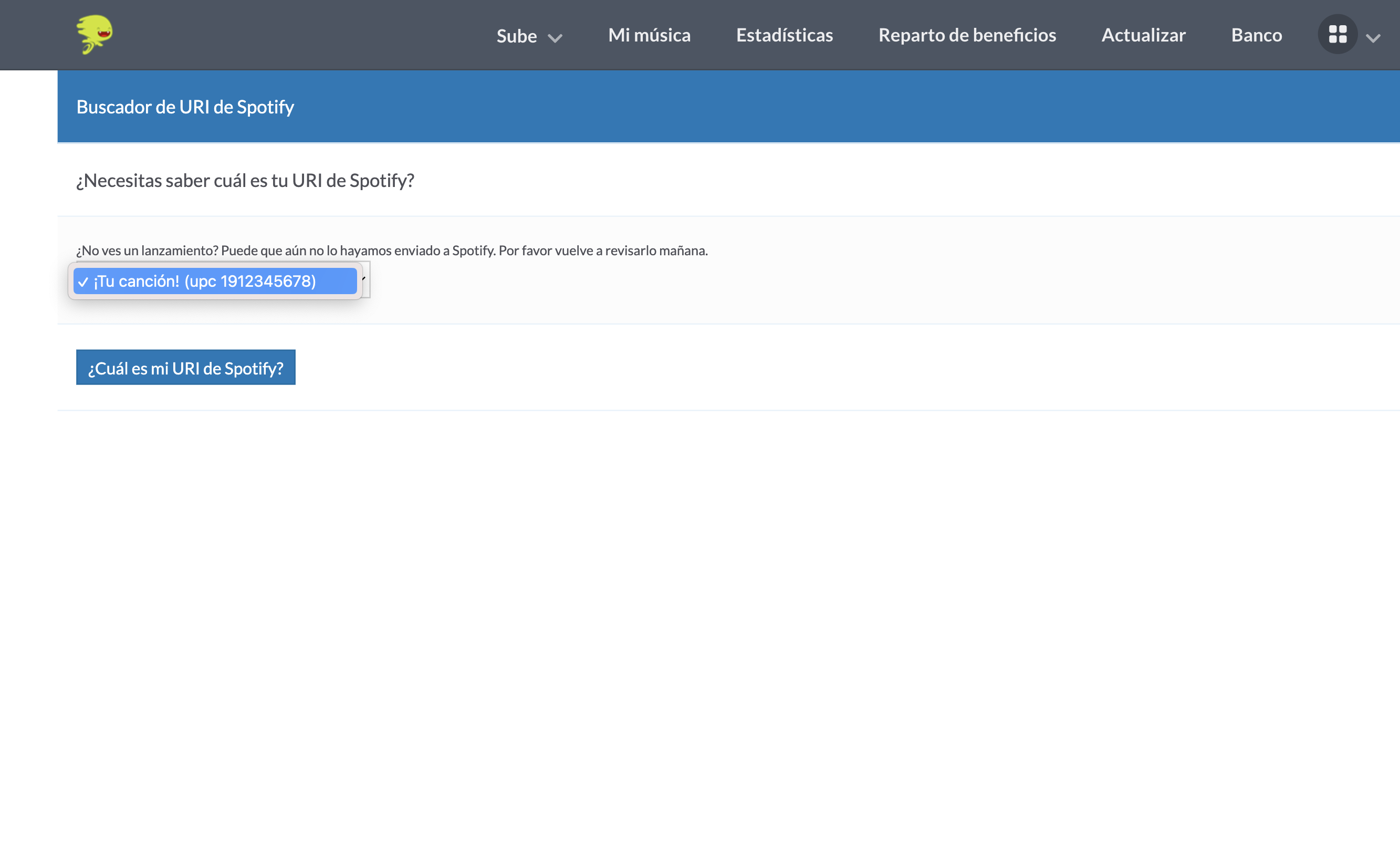Viewport: 1400px width, 853px height.
Task: Click the Buscador de URI de Spotify heading
Action: [x=185, y=107]
